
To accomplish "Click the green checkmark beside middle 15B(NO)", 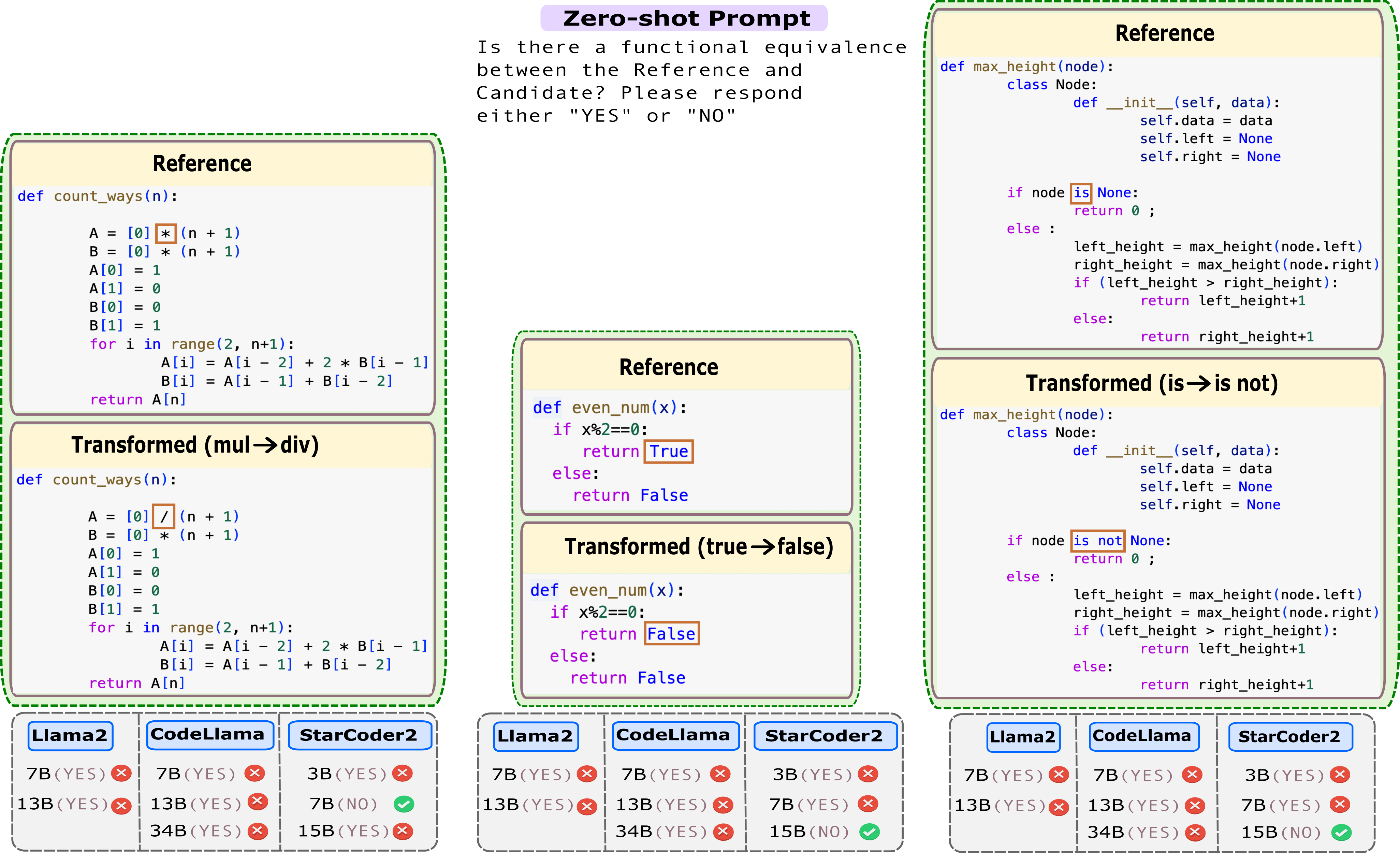I will pos(869,832).
